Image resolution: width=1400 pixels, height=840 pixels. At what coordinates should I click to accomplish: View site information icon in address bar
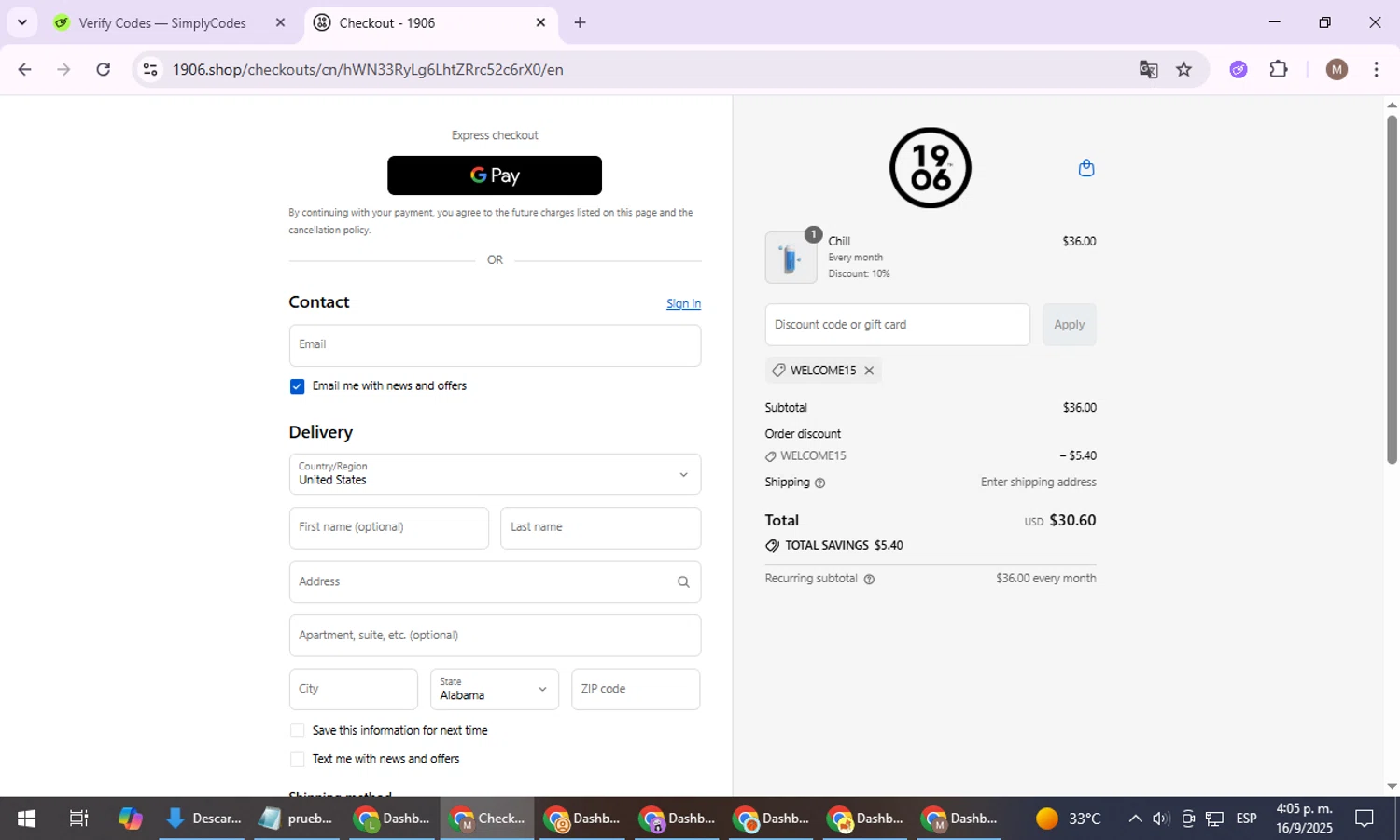pyautogui.click(x=150, y=69)
